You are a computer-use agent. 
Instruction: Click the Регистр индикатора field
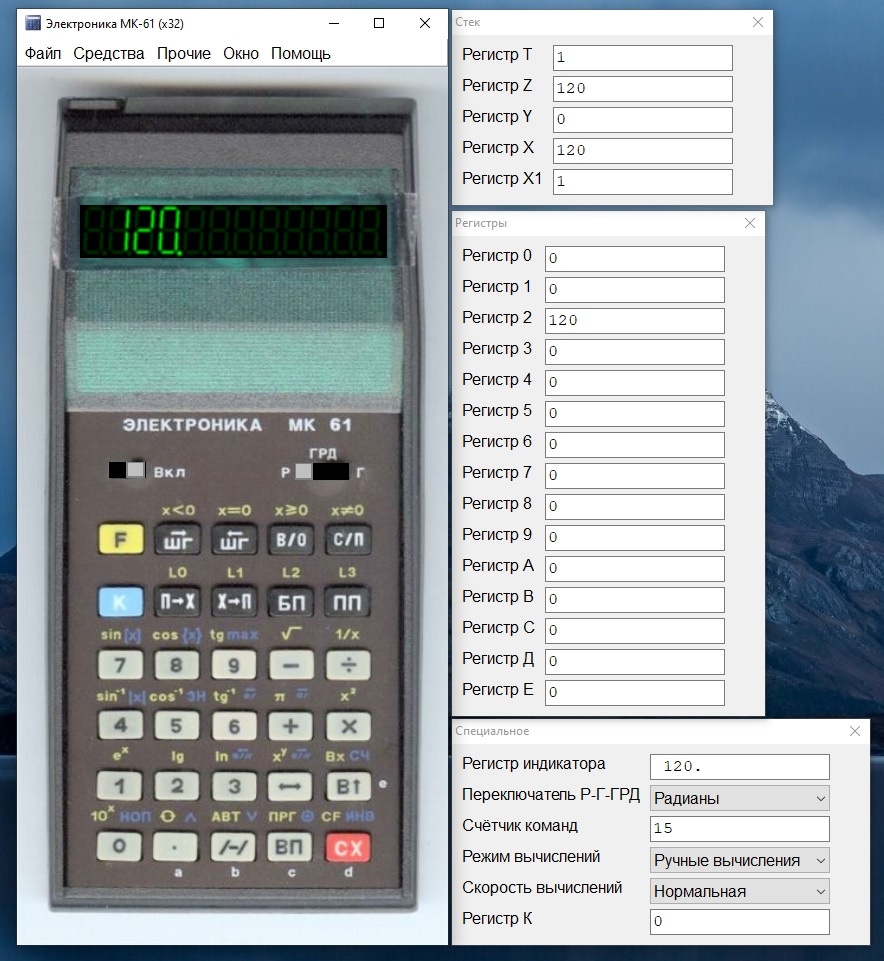click(740, 767)
